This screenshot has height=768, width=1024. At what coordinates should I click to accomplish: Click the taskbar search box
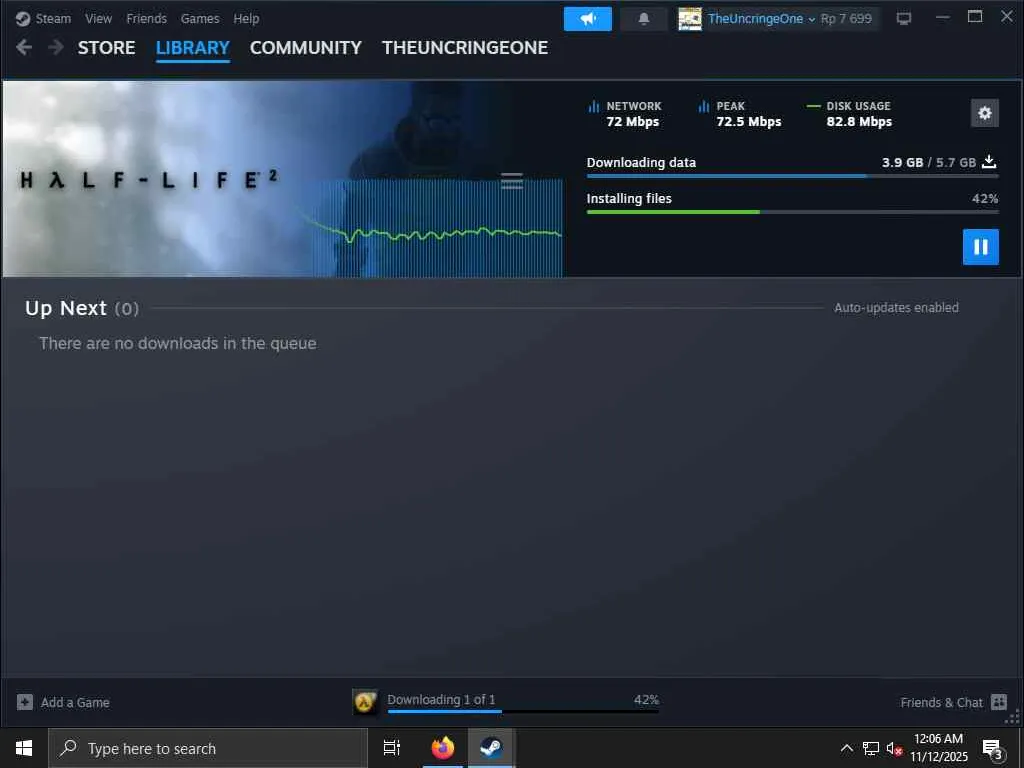[208, 748]
